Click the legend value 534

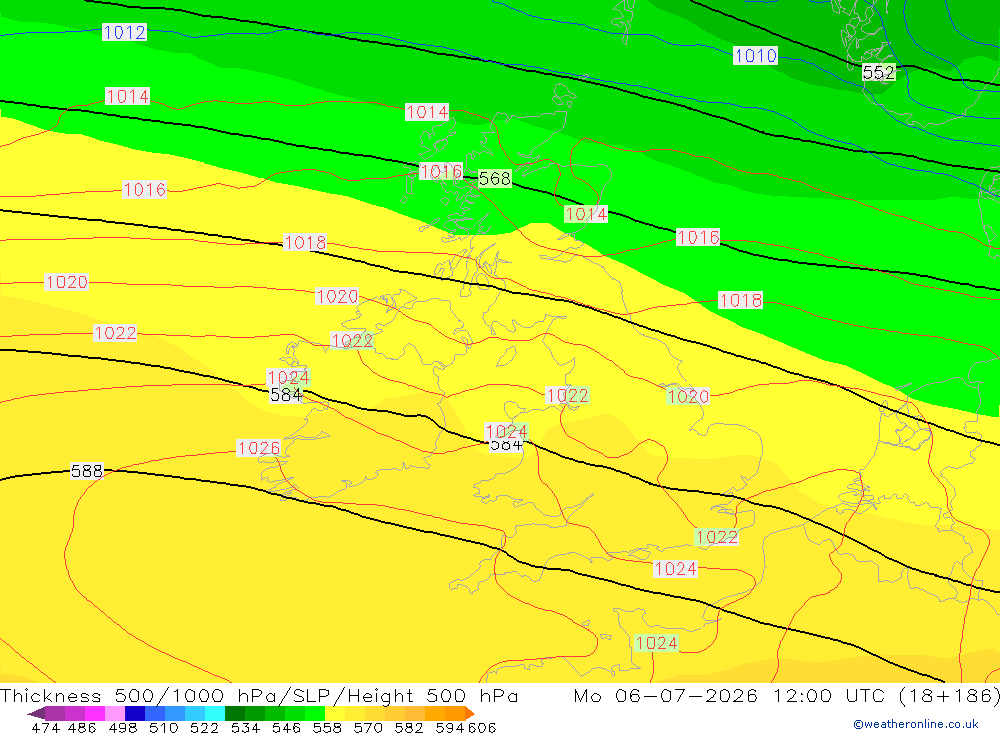pos(245,727)
